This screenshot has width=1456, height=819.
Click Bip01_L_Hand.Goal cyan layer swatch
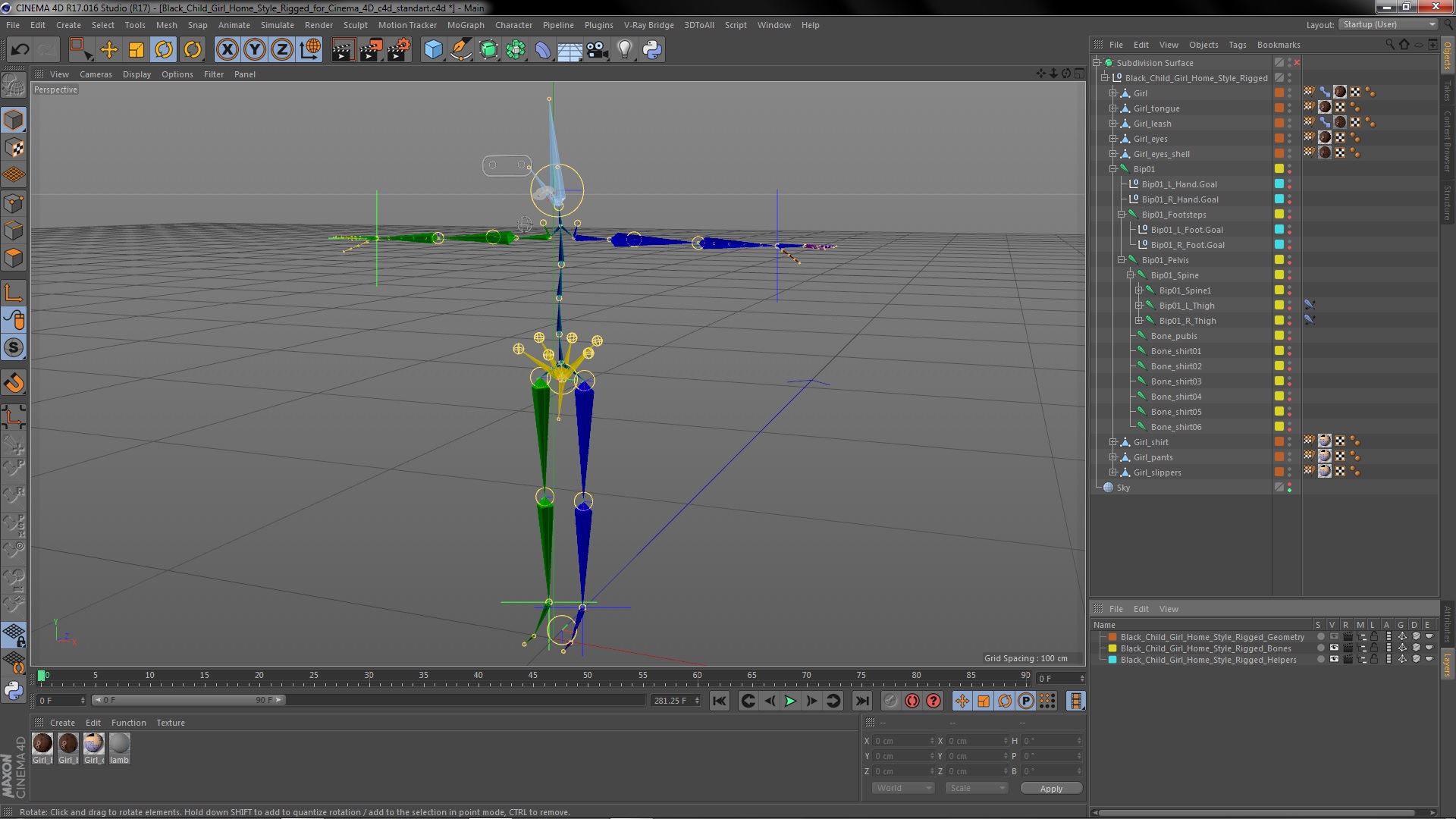coord(1279,184)
